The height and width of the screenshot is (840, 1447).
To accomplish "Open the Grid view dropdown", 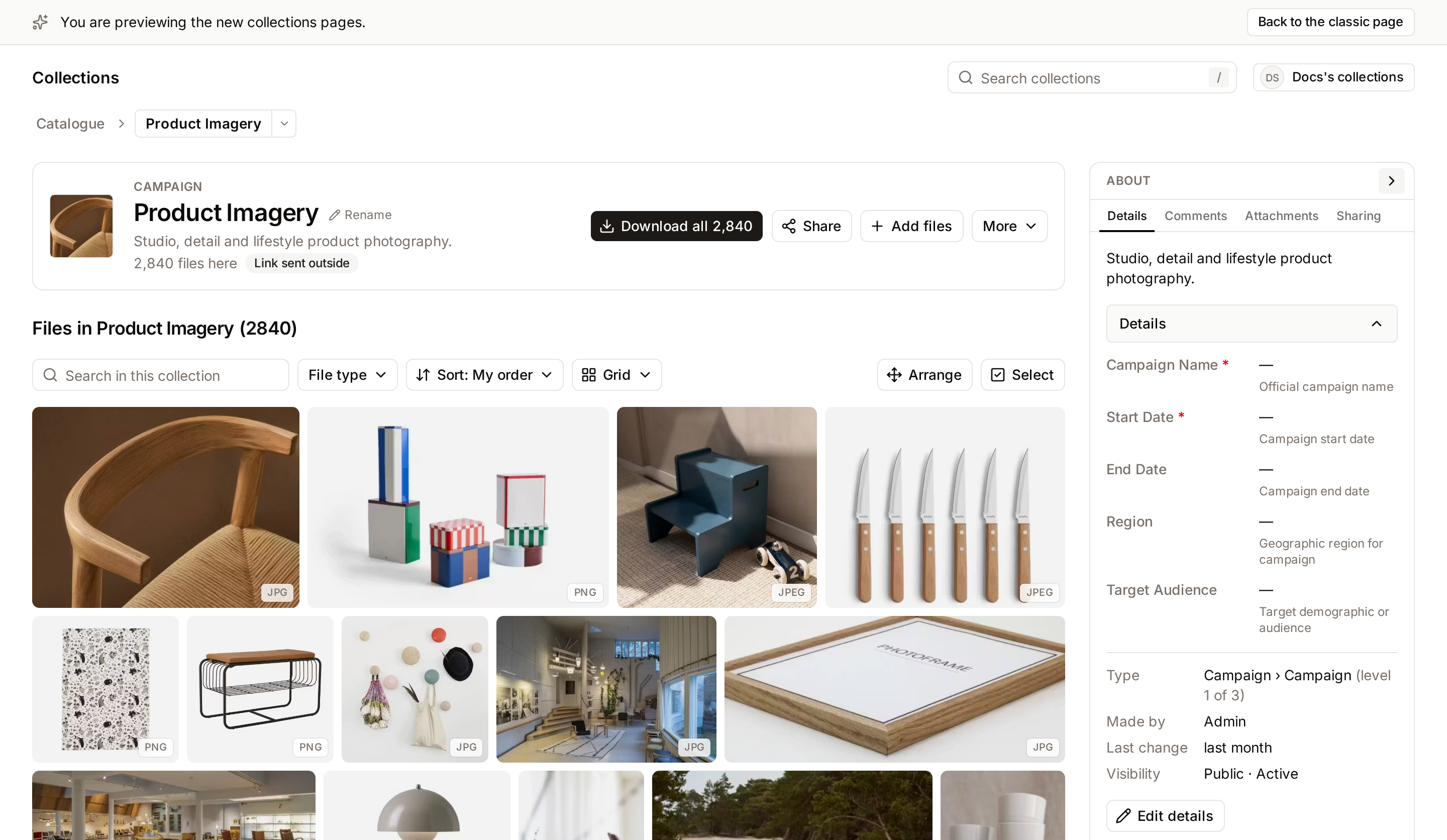I will click(x=616, y=375).
